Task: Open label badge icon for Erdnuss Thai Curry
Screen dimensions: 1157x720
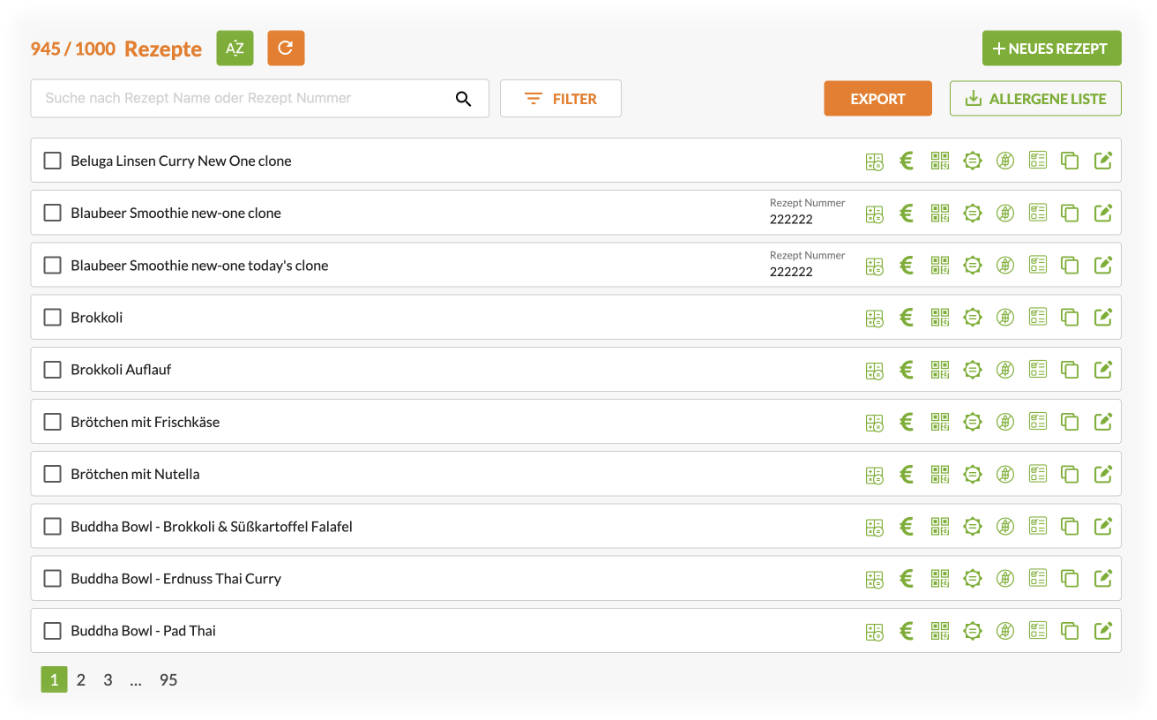Action: 972,579
